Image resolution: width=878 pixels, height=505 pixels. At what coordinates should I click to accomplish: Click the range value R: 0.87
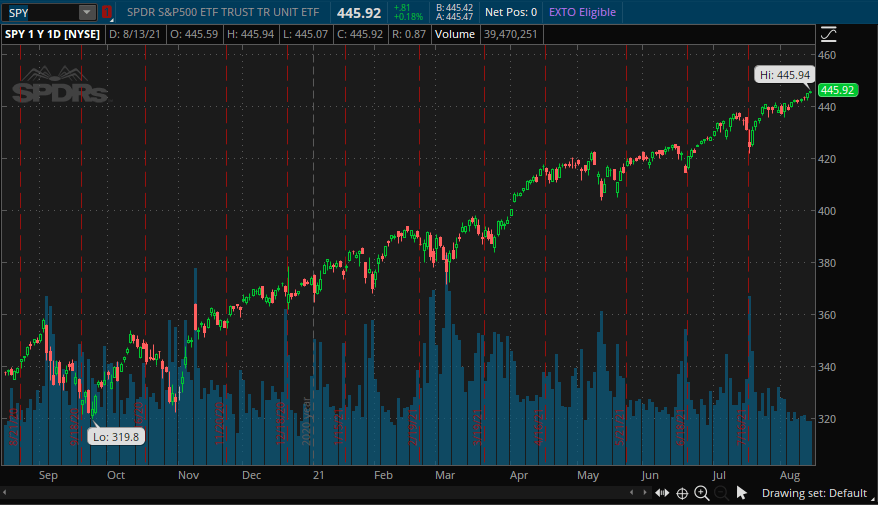pyautogui.click(x=409, y=34)
